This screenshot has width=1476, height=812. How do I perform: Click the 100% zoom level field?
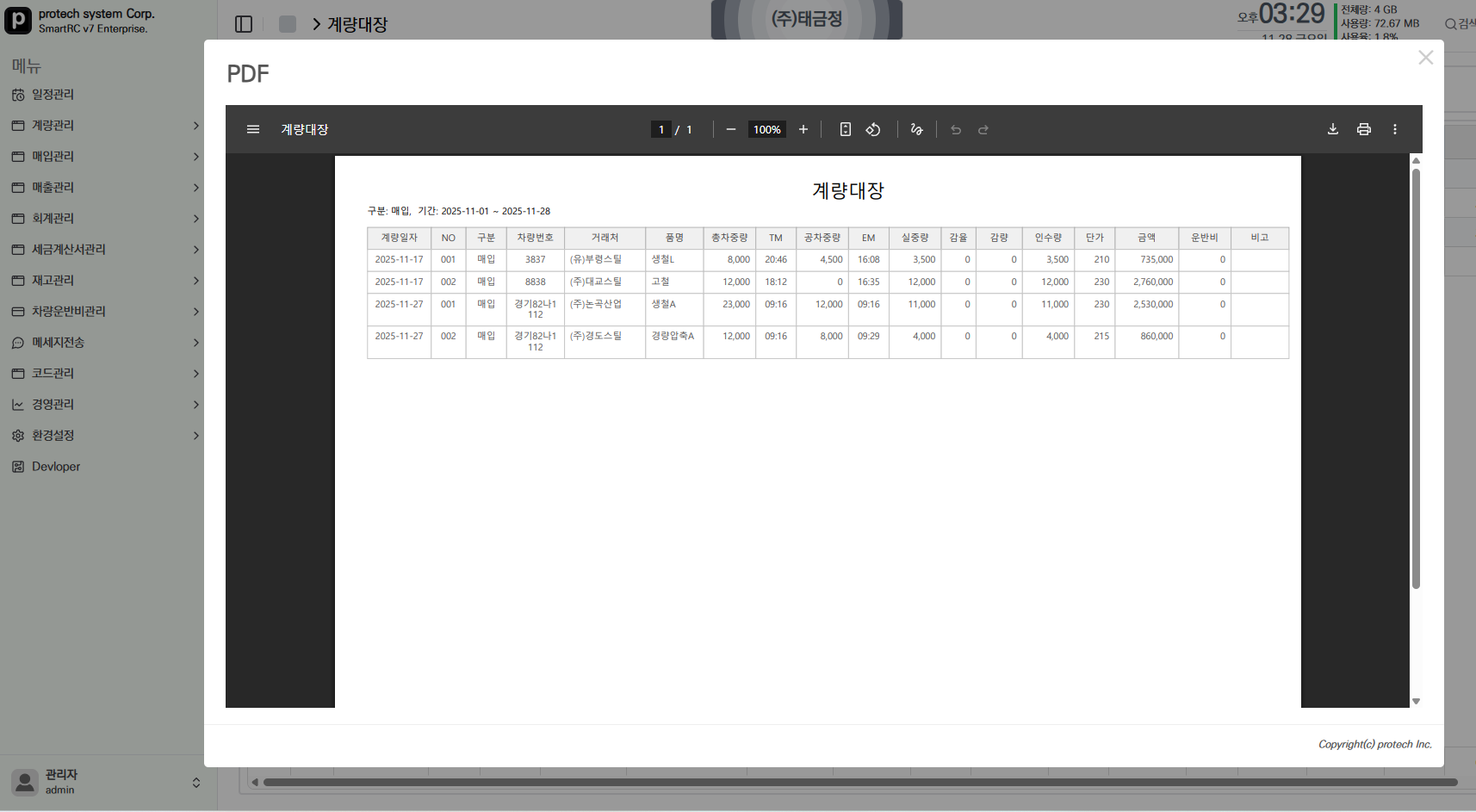point(766,129)
